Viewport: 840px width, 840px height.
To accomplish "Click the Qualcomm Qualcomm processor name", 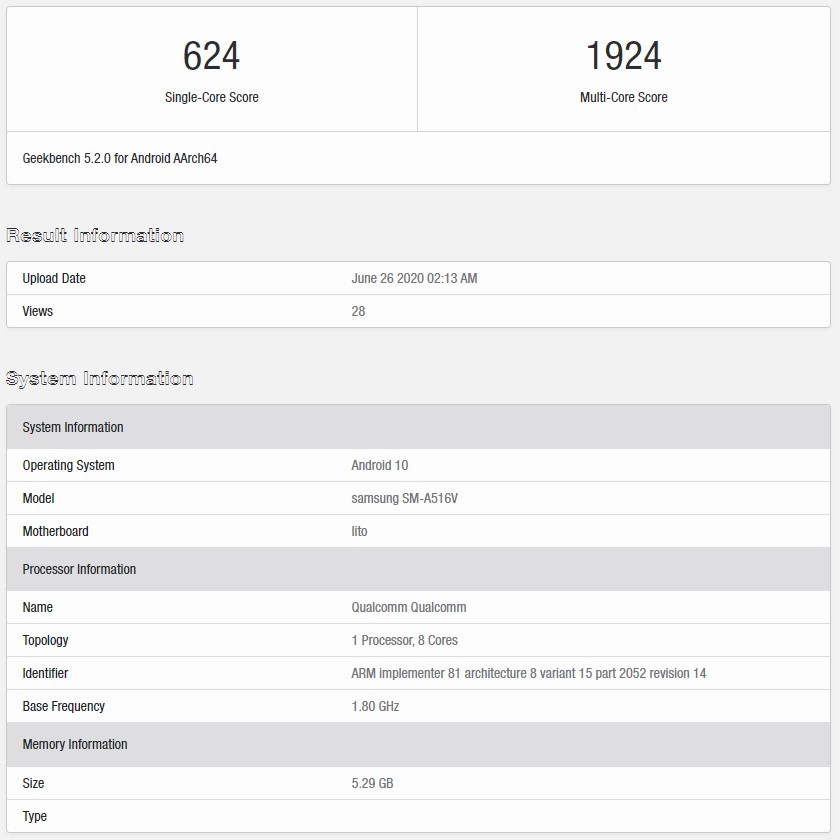I will pyautogui.click(x=408, y=607).
